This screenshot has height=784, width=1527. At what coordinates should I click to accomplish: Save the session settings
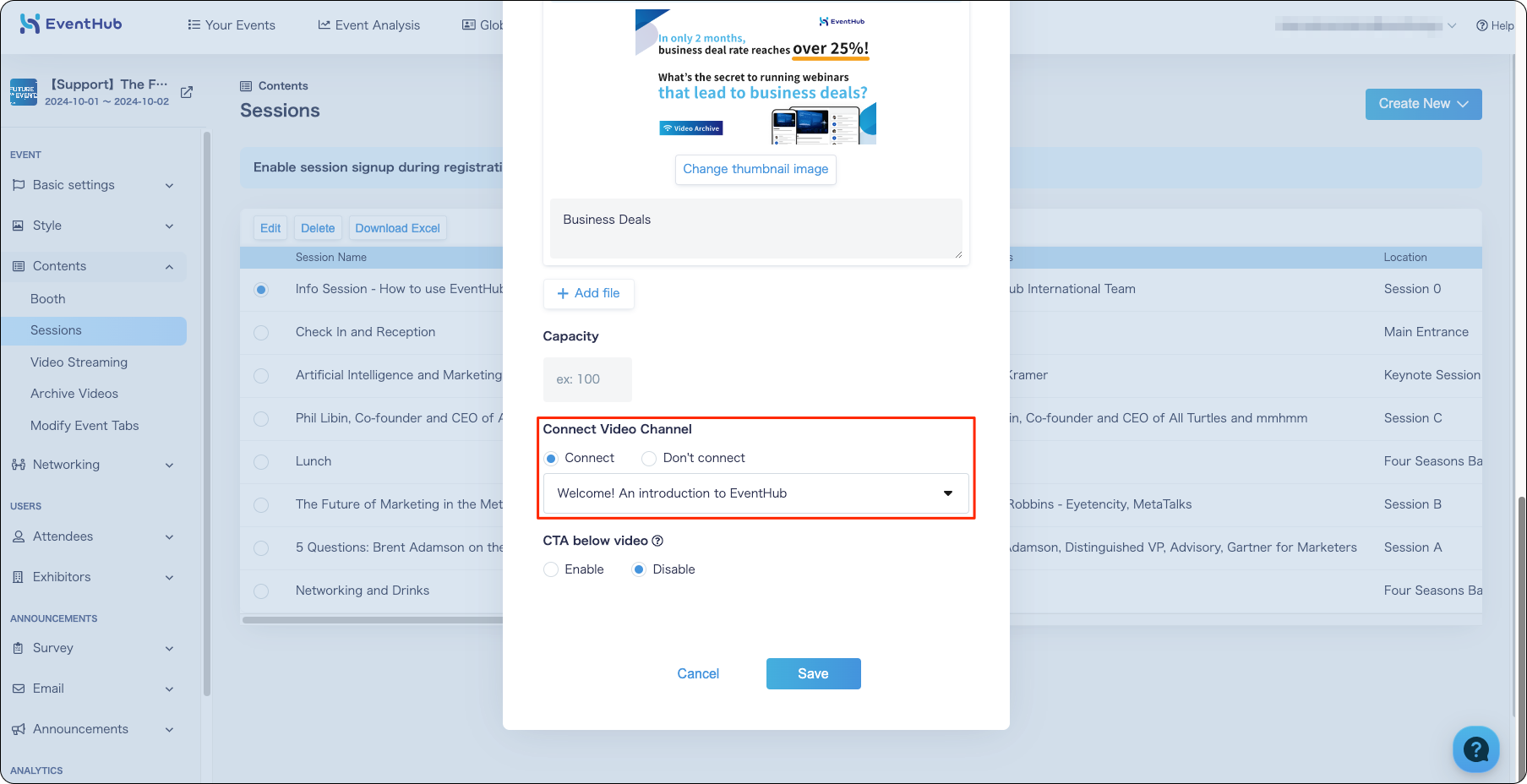(x=813, y=673)
